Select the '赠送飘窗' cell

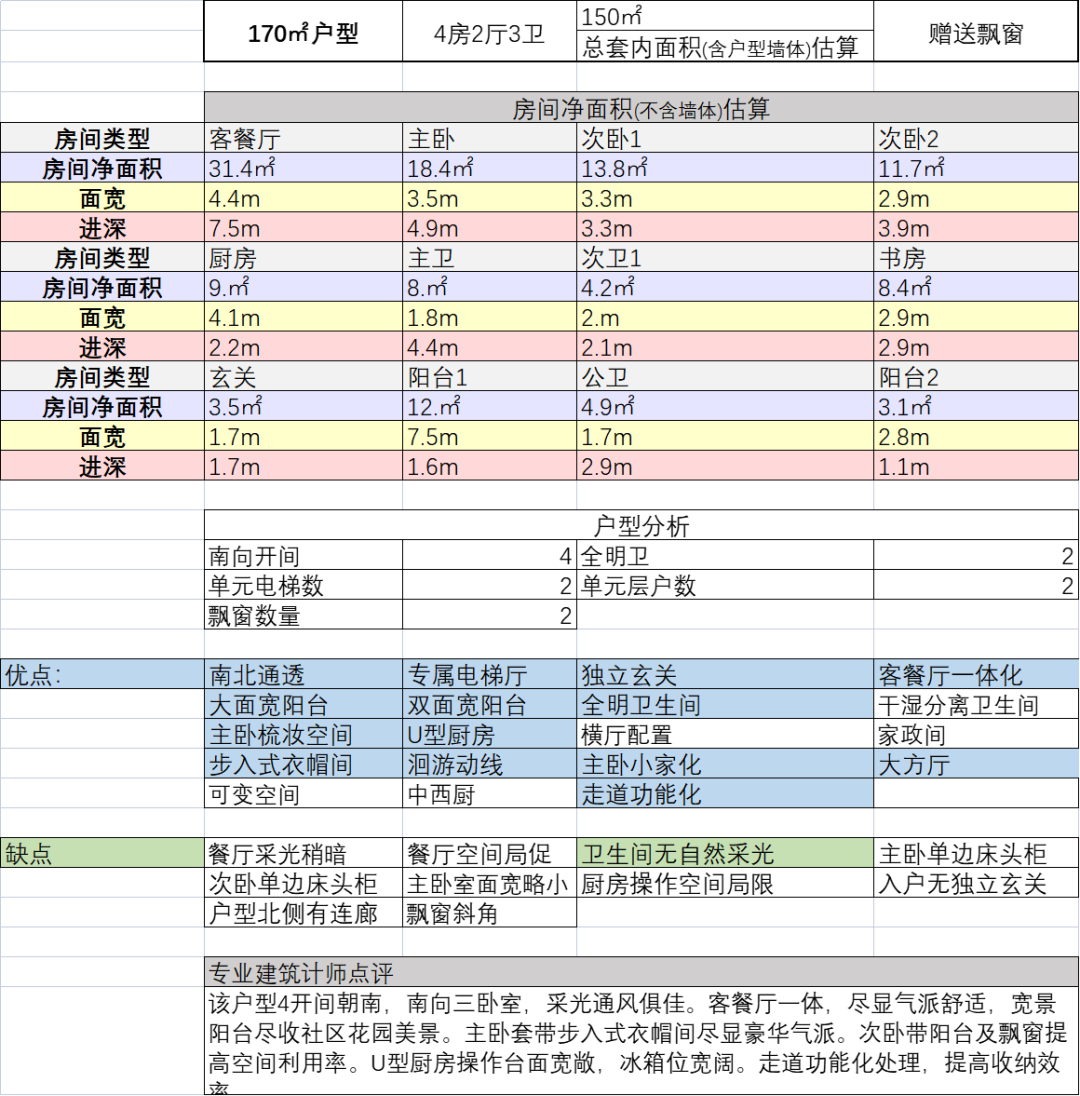tap(976, 32)
